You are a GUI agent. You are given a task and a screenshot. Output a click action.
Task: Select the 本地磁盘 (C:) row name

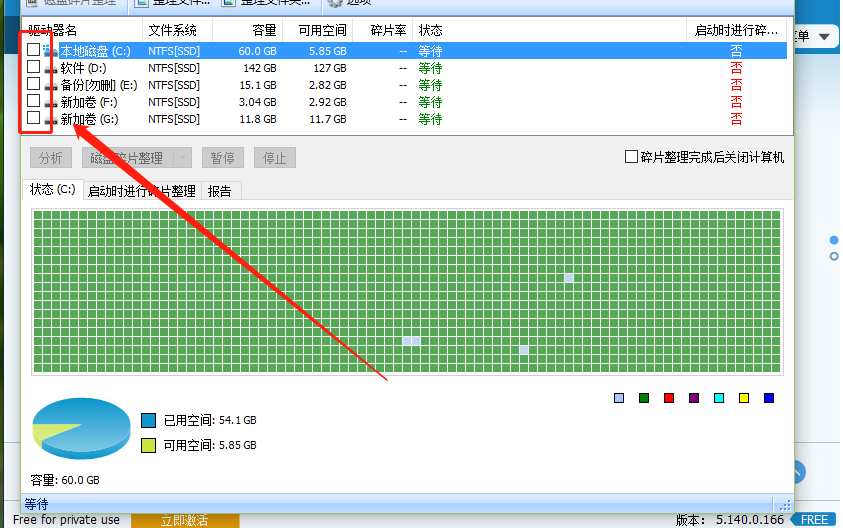point(95,51)
